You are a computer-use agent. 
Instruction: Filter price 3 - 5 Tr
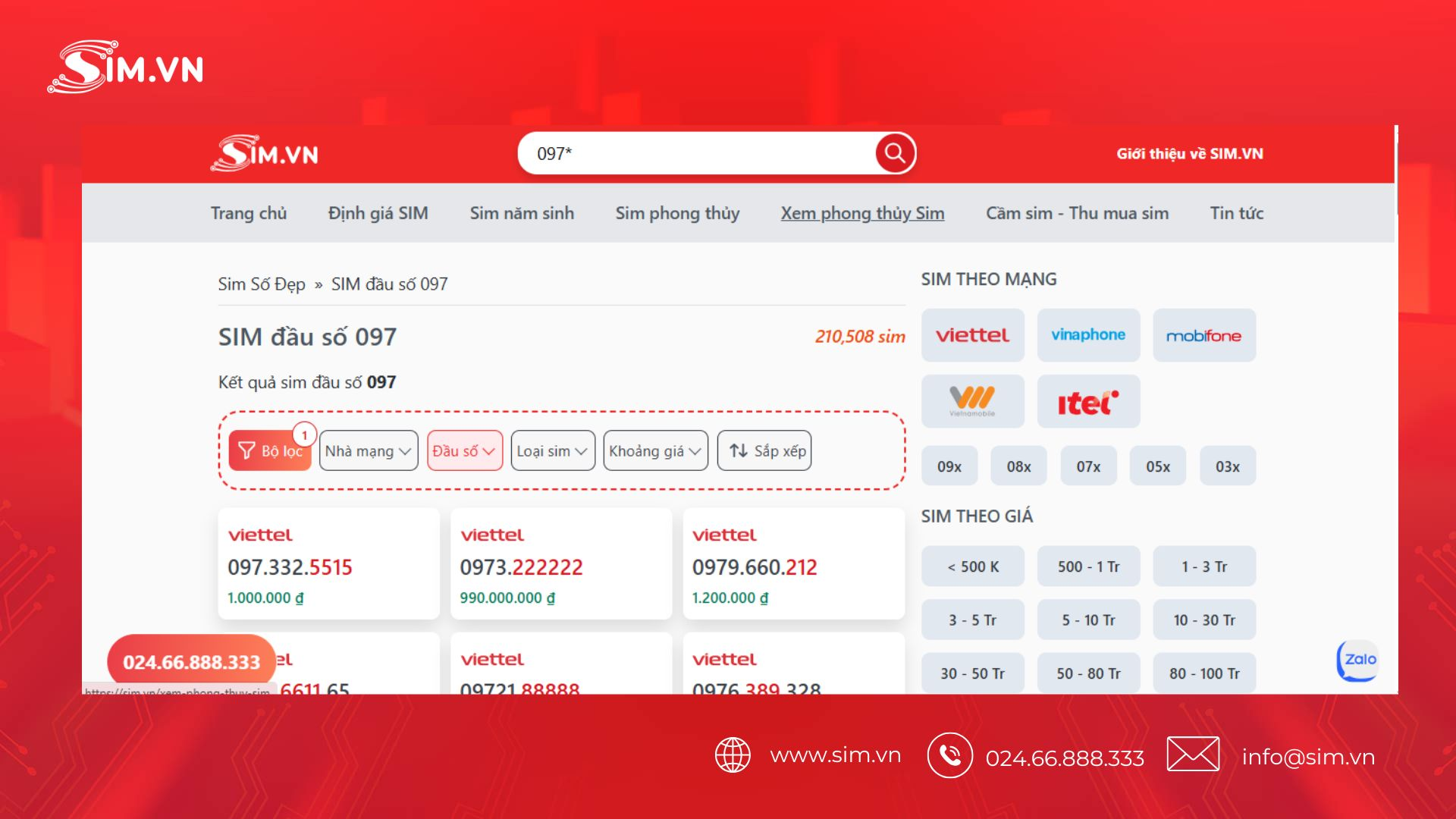coord(973,620)
